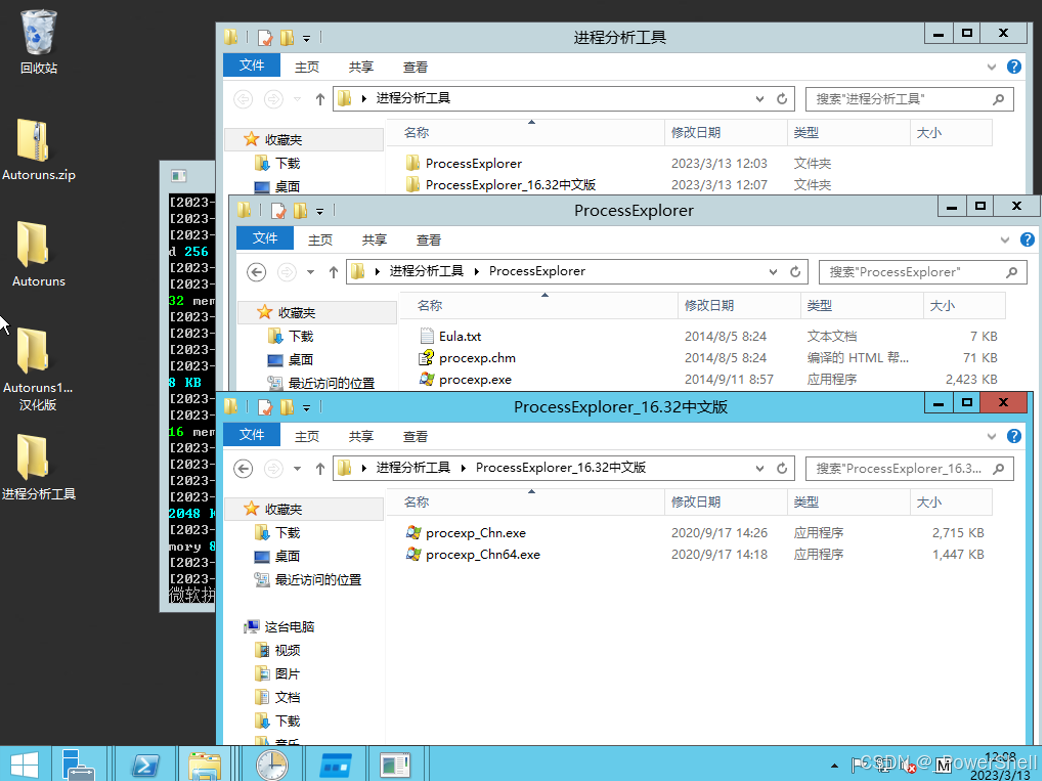Go up one level in 进程分析工具 window
Image resolution: width=1042 pixels, height=781 pixels.
[320, 99]
